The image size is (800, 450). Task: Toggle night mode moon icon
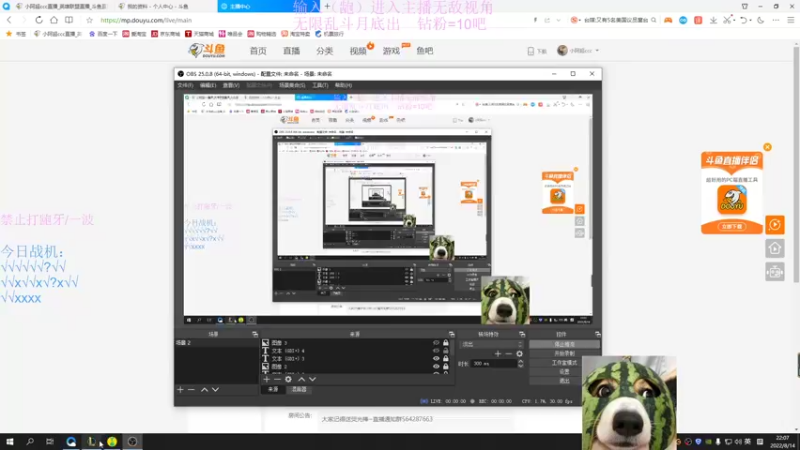(761, 20)
